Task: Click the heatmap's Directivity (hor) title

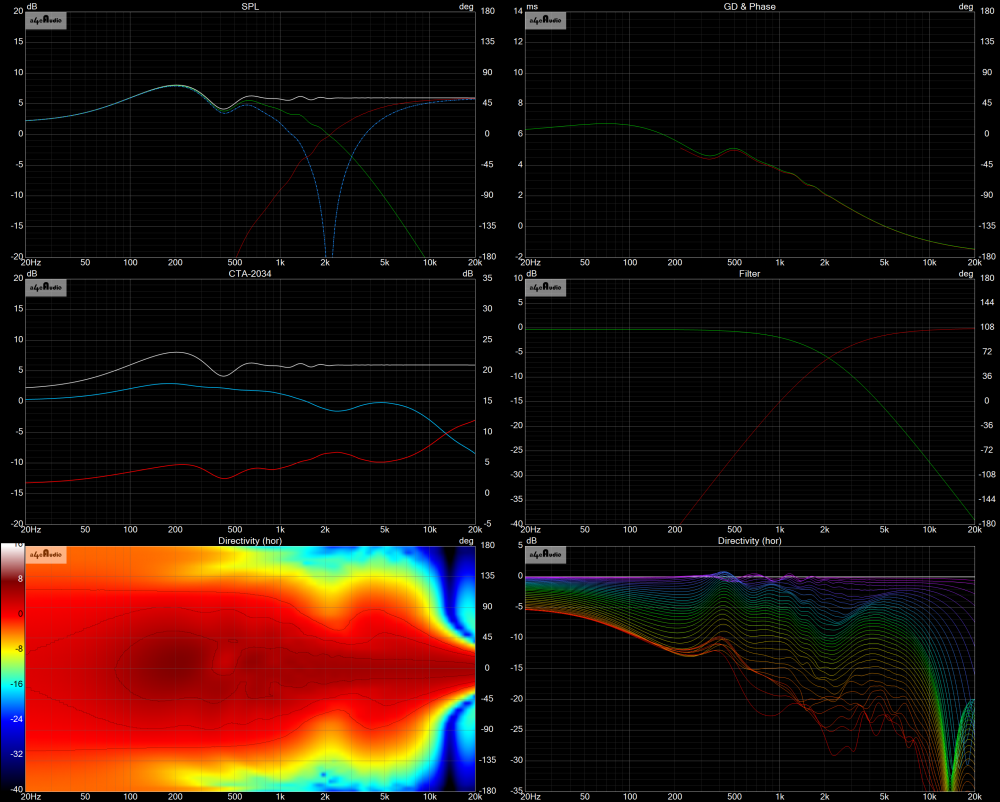Action: pos(249,540)
